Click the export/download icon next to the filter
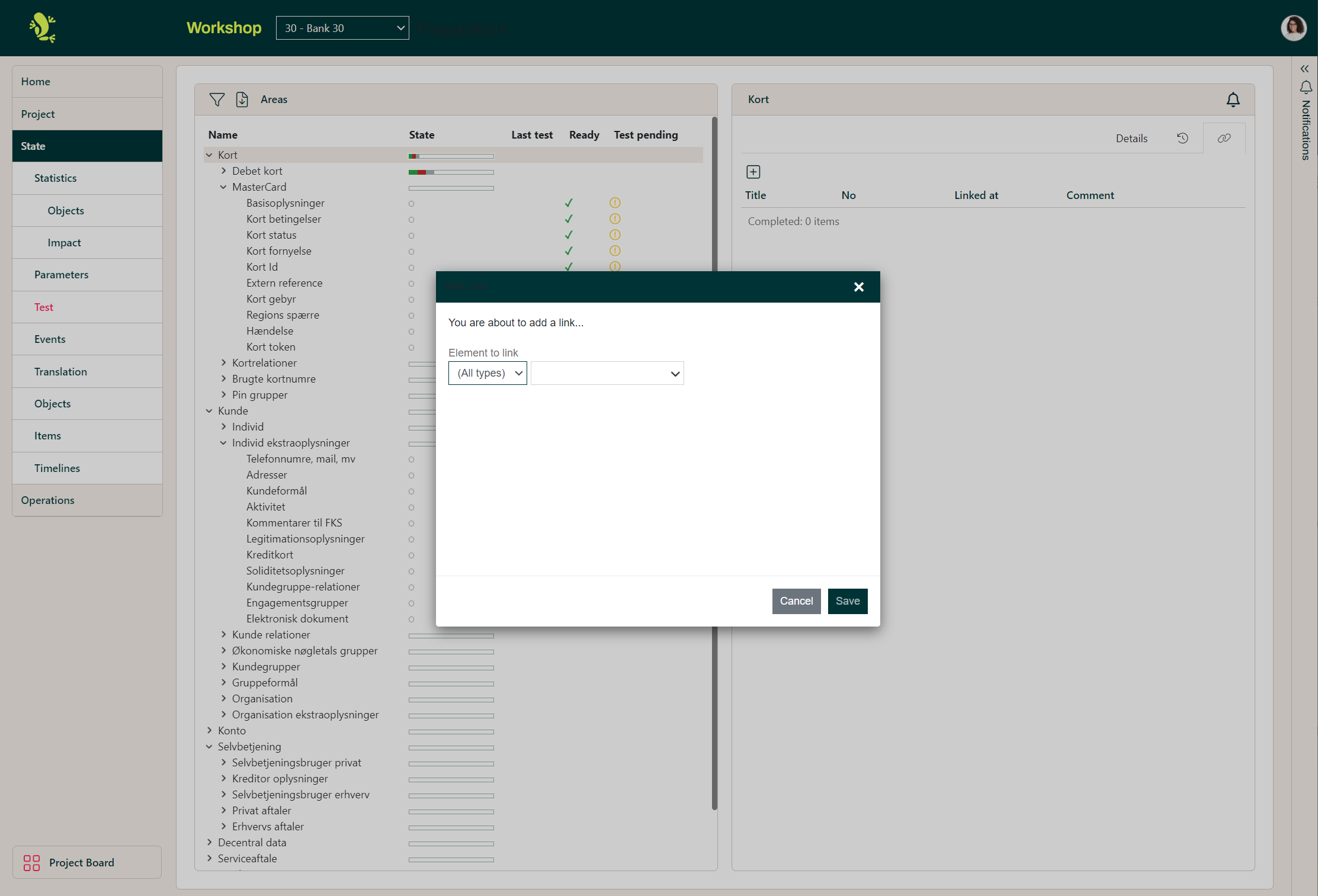Viewport: 1318px width, 896px height. tap(242, 99)
